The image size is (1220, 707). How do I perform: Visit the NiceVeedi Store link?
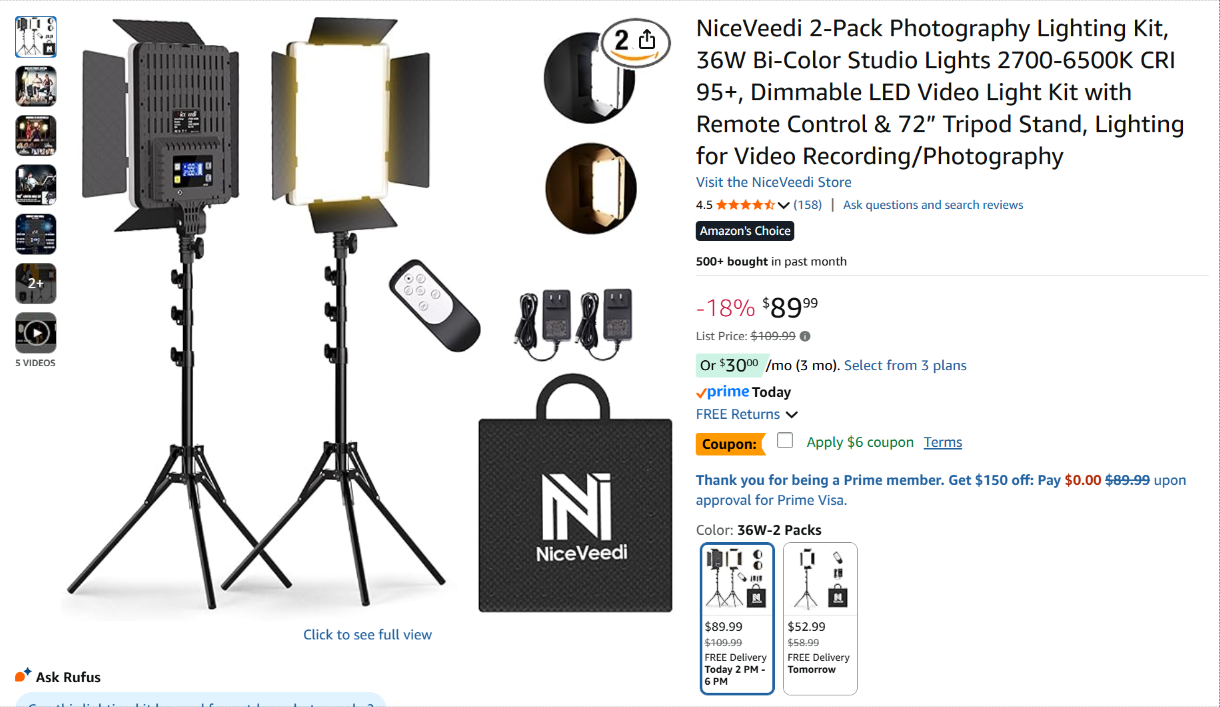pyautogui.click(x=774, y=182)
